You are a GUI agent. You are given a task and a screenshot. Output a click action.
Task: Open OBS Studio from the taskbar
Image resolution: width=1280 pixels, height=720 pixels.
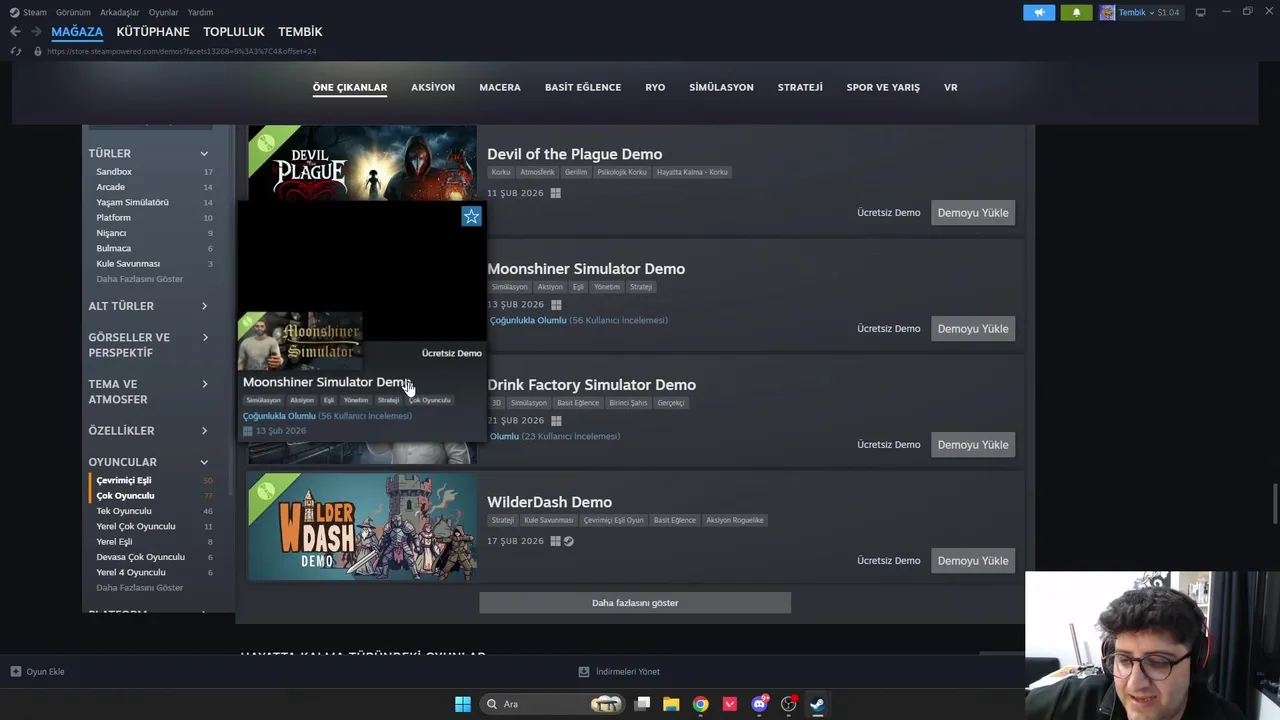tap(788, 704)
